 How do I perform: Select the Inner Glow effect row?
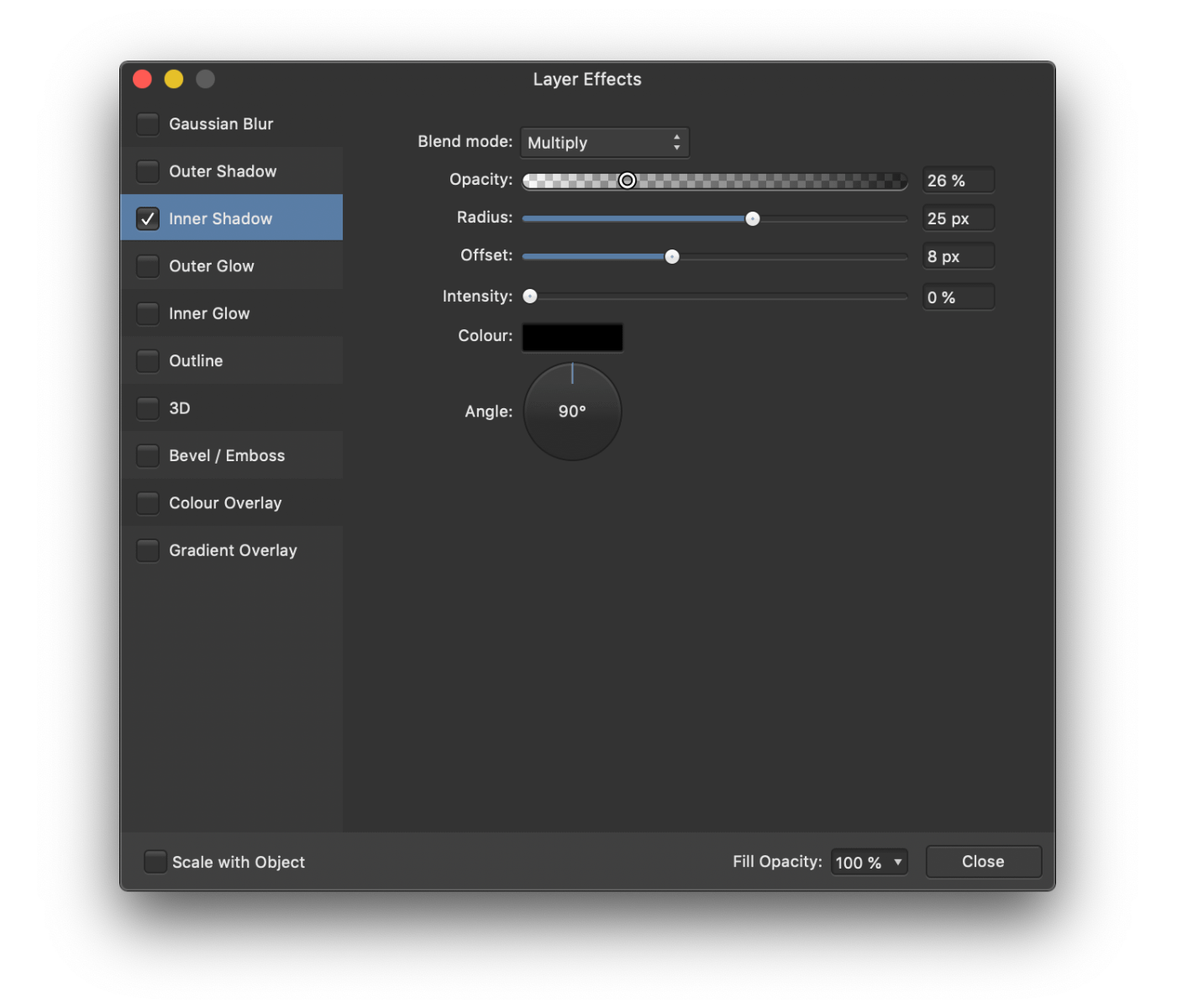pyautogui.click(x=209, y=313)
